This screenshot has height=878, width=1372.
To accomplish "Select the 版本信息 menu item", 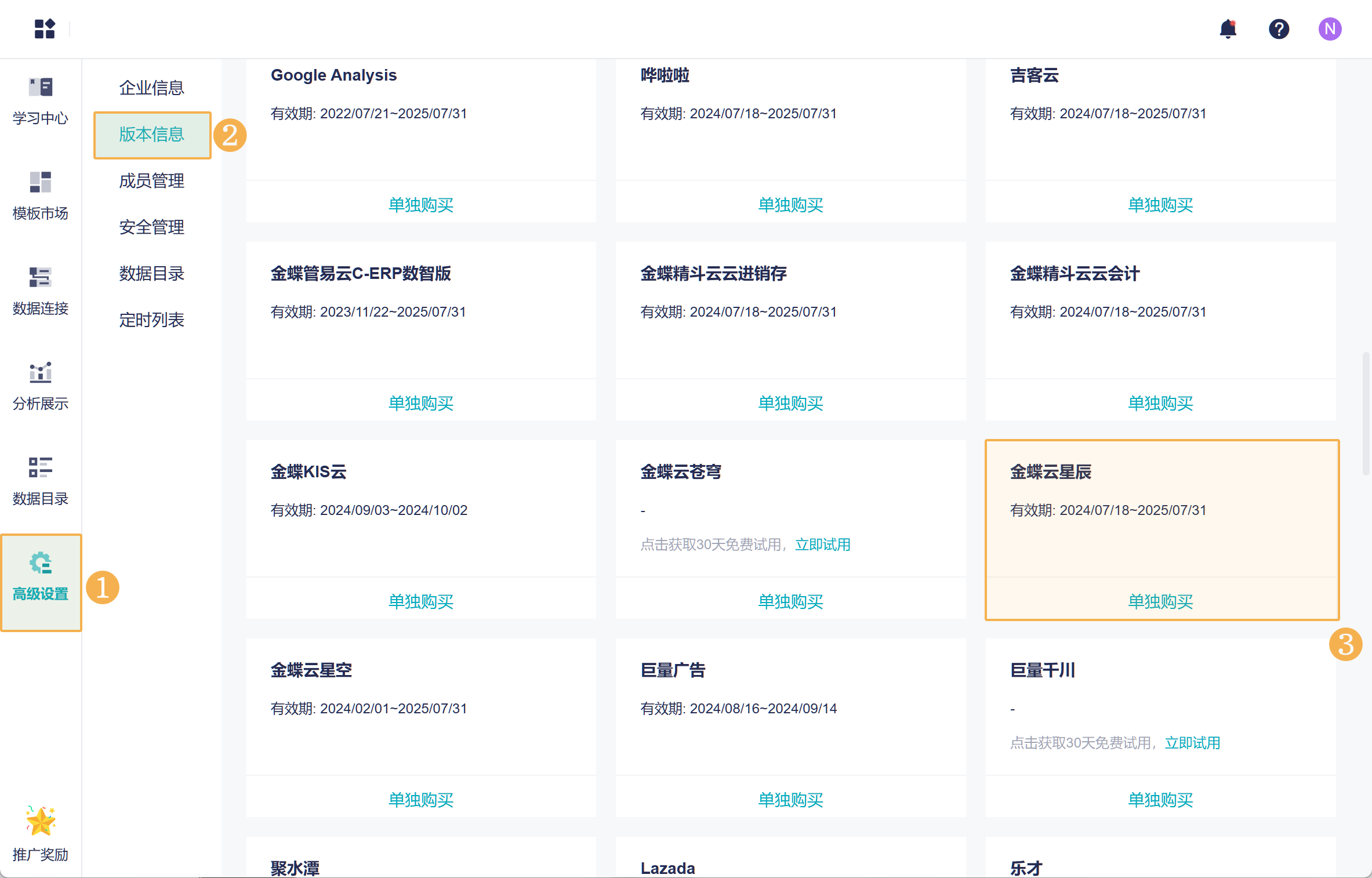I will pos(151,135).
